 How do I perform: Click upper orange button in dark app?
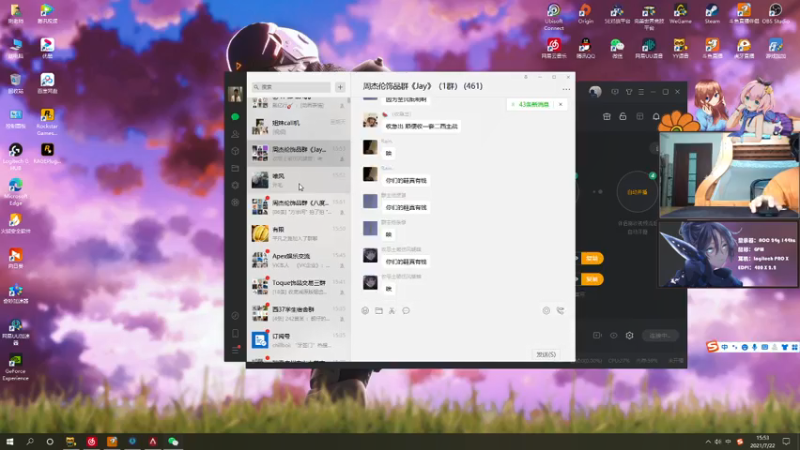click(592, 258)
